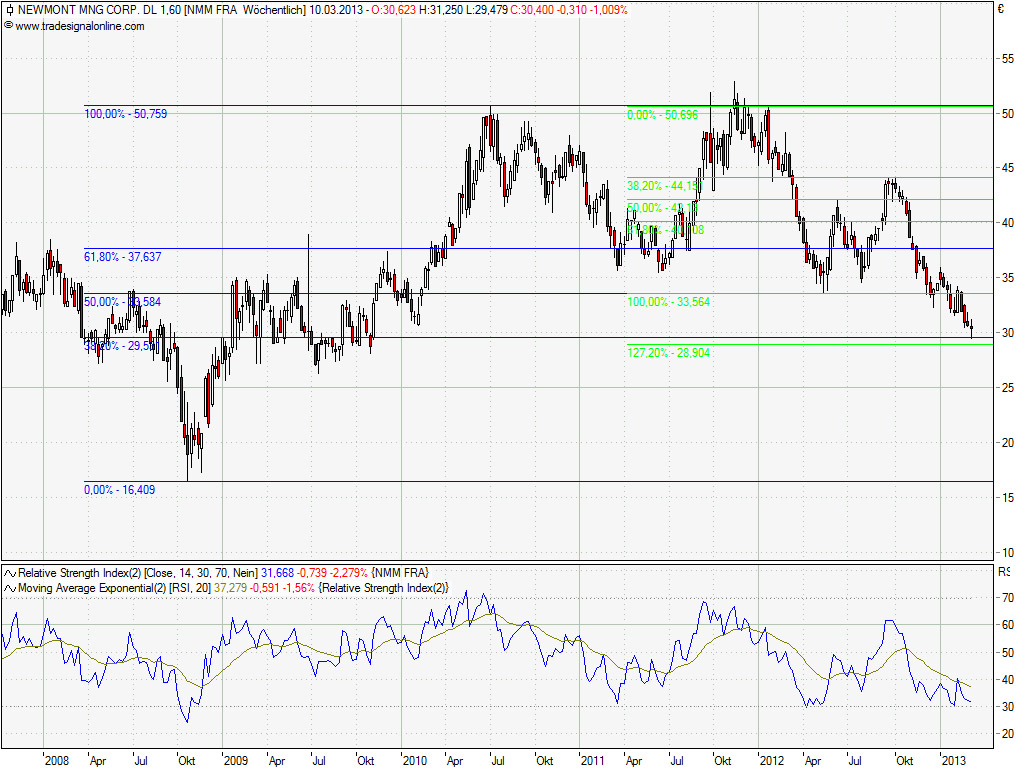Screen dimensions: 1024x768
Task: Select green Fibonacci label 0,00% - 50,696
Action: [662, 115]
